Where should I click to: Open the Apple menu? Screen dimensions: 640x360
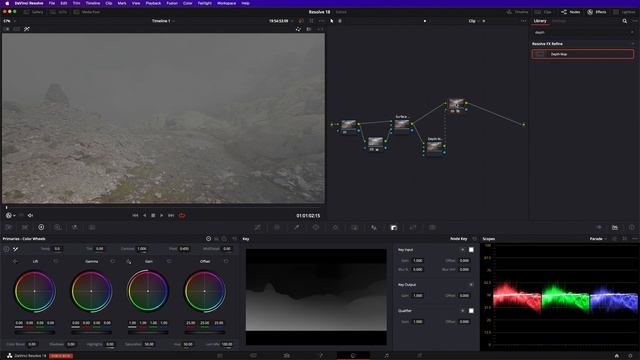pyautogui.click(x=7, y=3)
